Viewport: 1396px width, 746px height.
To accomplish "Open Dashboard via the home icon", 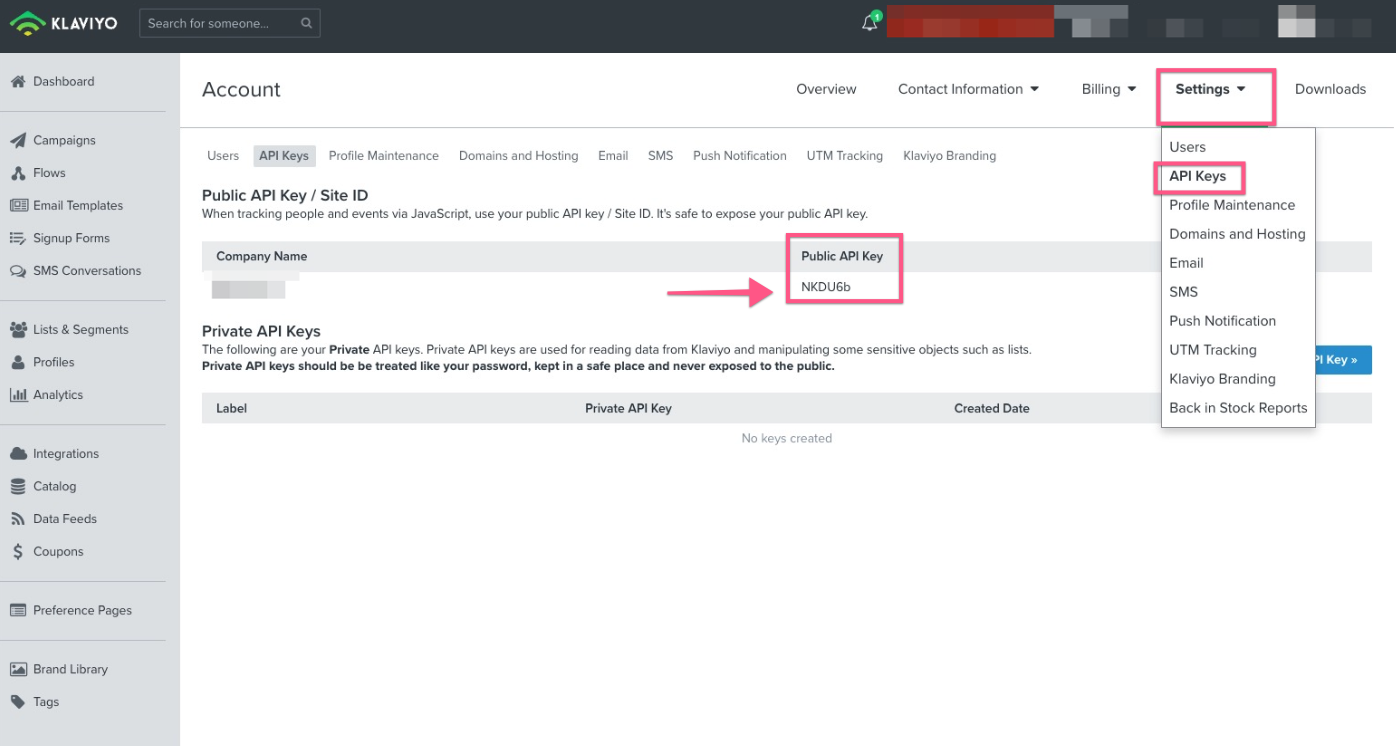I will coord(18,82).
